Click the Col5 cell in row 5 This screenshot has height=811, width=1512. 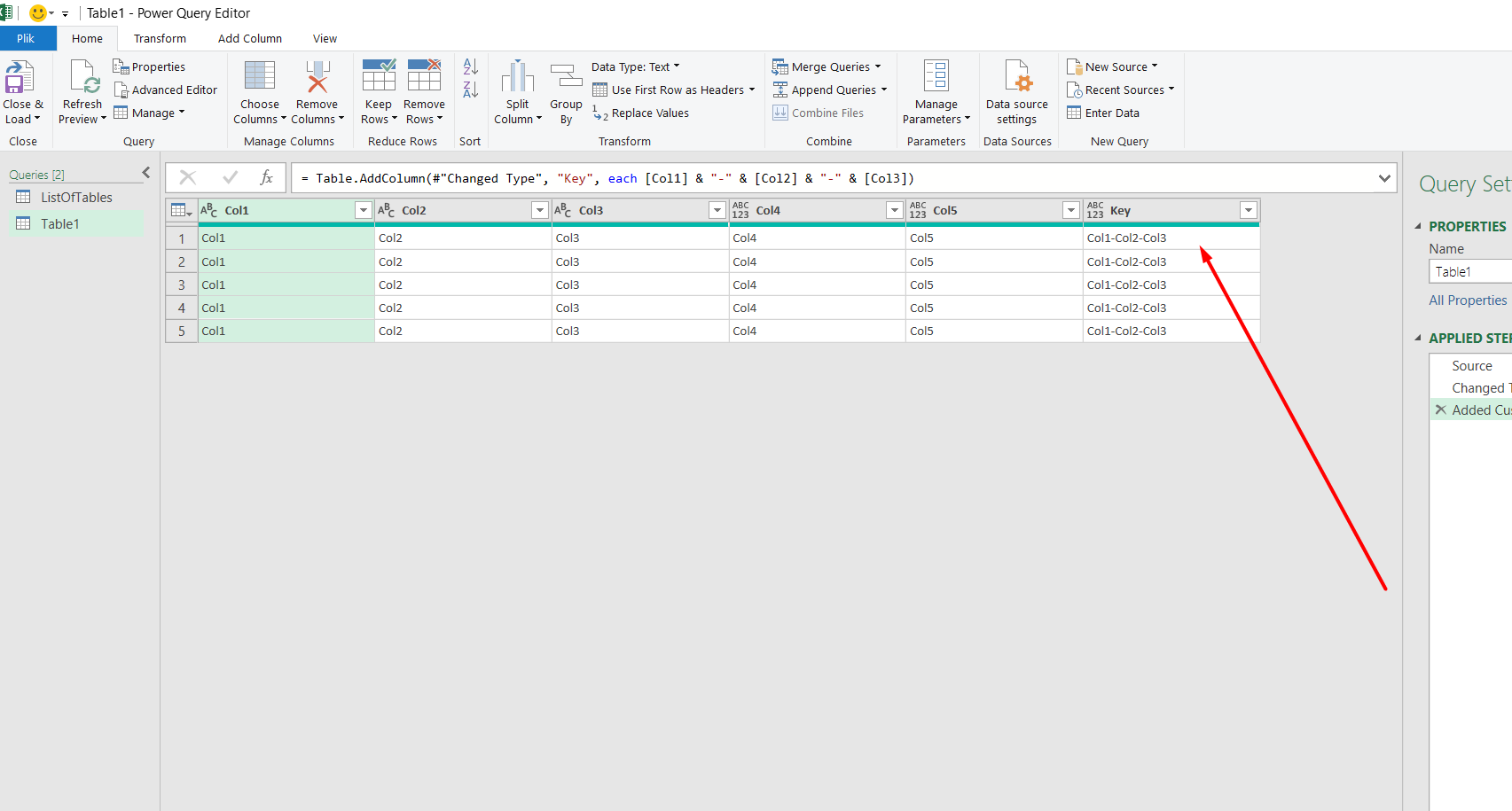[993, 331]
